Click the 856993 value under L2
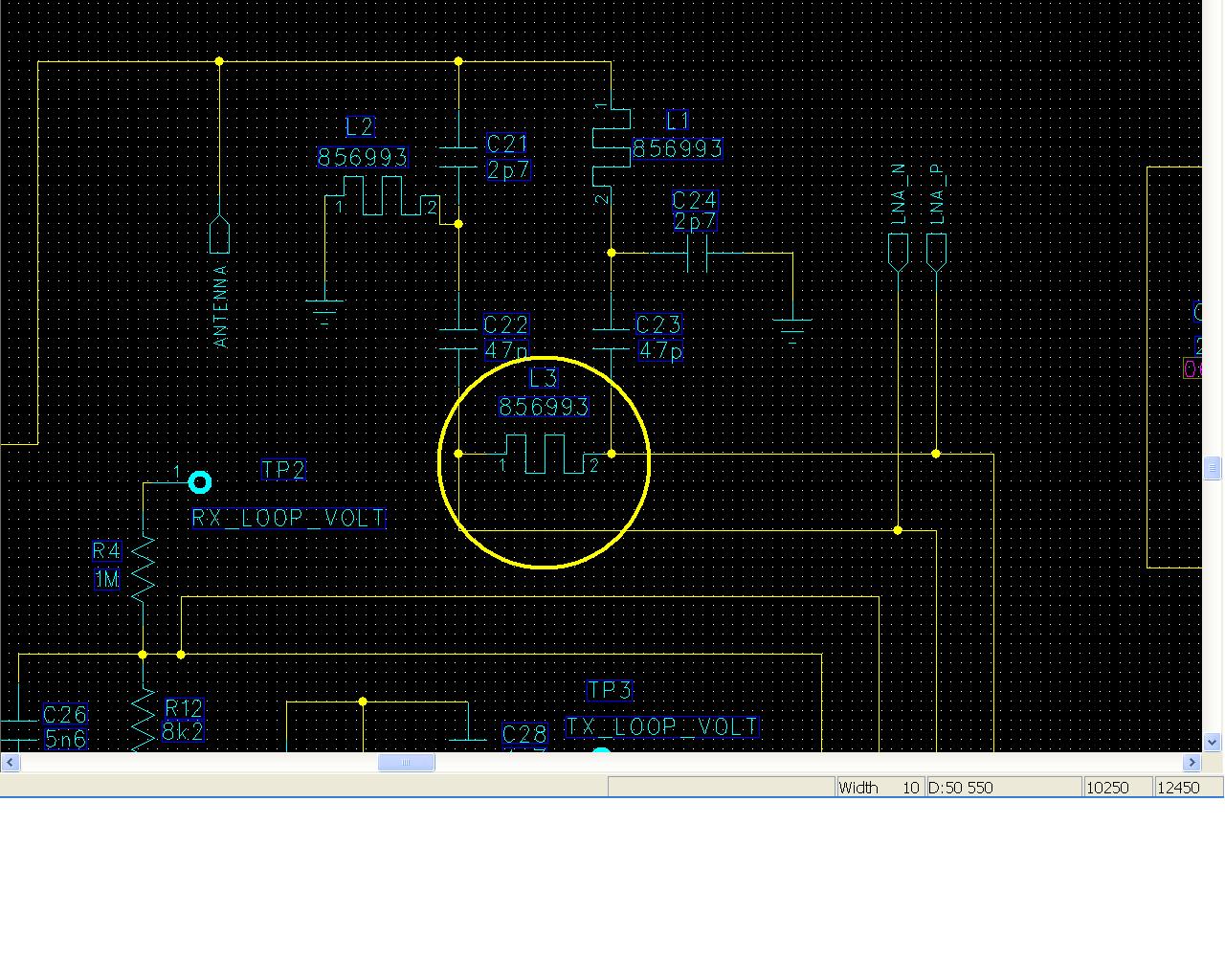Viewport: 1225px width, 980px height. tap(363, 157)
